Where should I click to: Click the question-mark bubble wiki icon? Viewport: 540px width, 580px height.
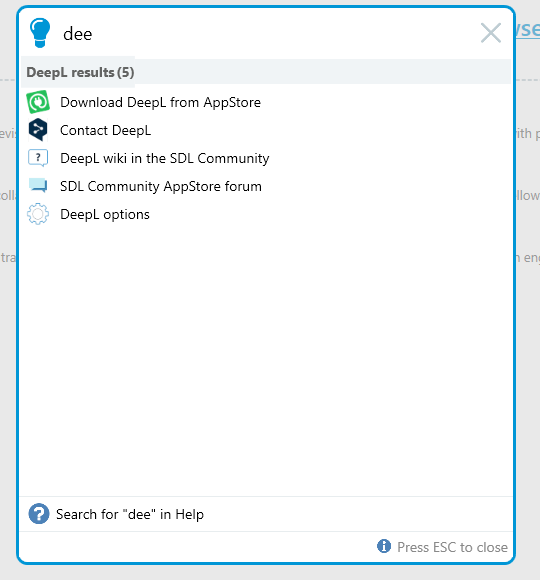(38, 158)
